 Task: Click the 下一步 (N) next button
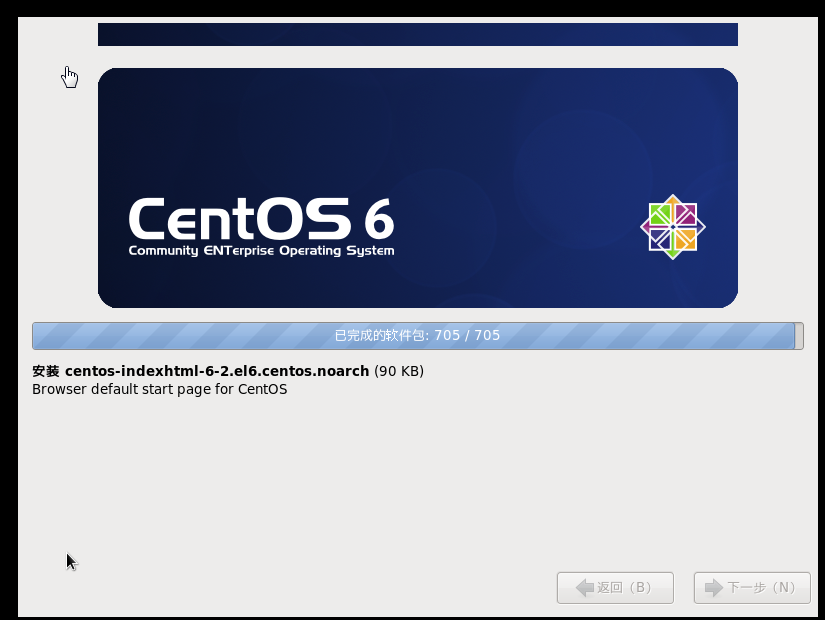pyautogui.click(x=752, y=587)
